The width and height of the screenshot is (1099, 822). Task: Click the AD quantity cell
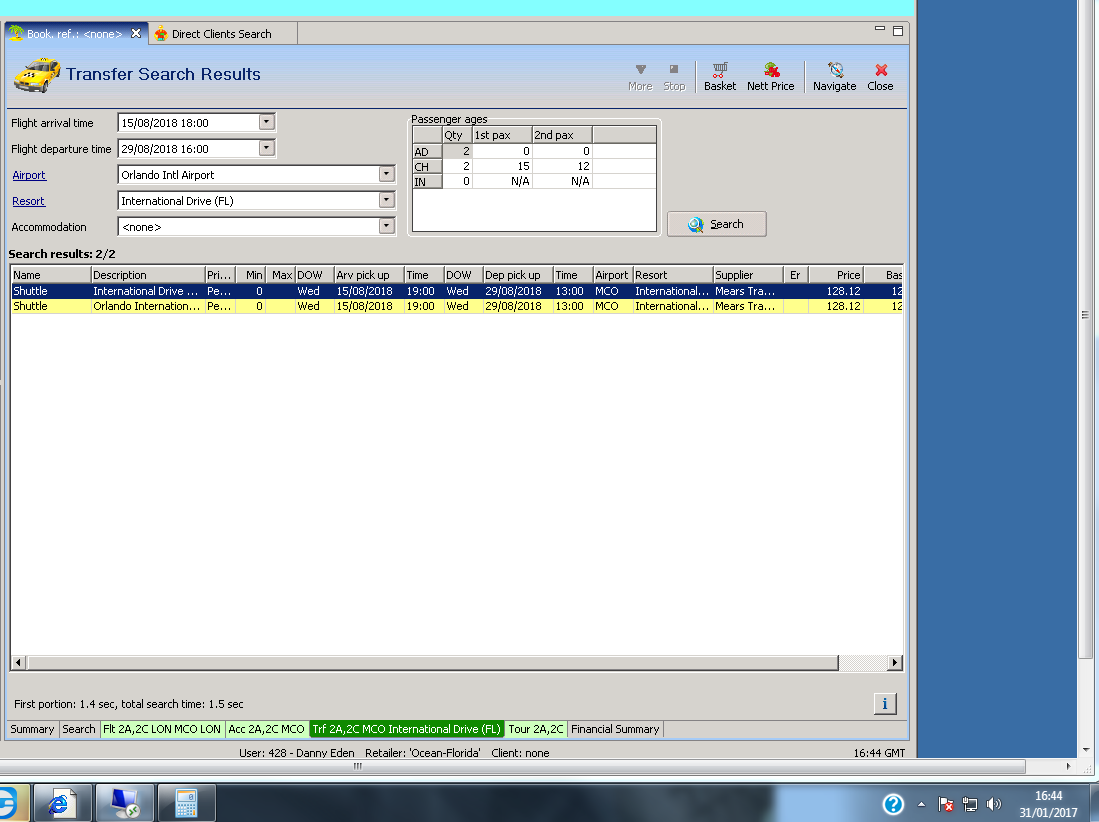pyautogui.click(x=457, y=151)
